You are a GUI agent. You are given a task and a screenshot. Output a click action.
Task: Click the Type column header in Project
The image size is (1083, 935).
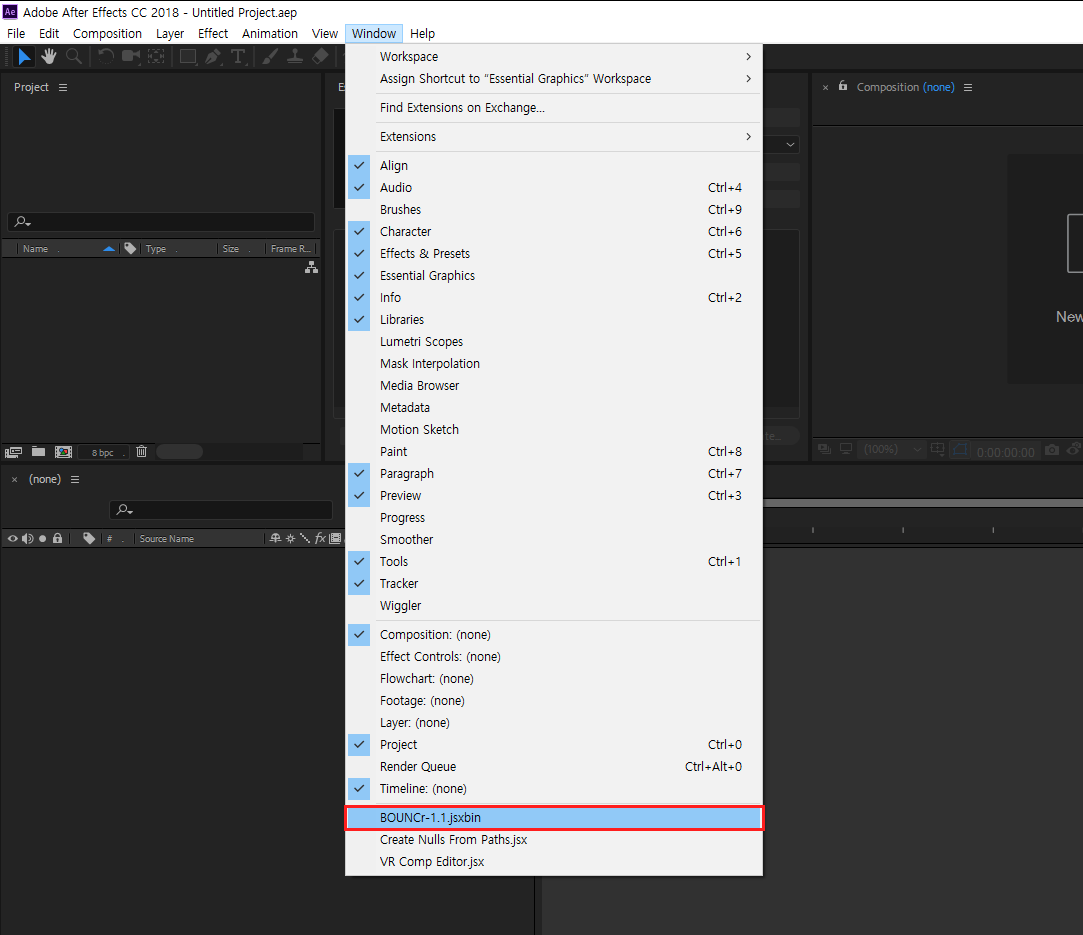156,249
